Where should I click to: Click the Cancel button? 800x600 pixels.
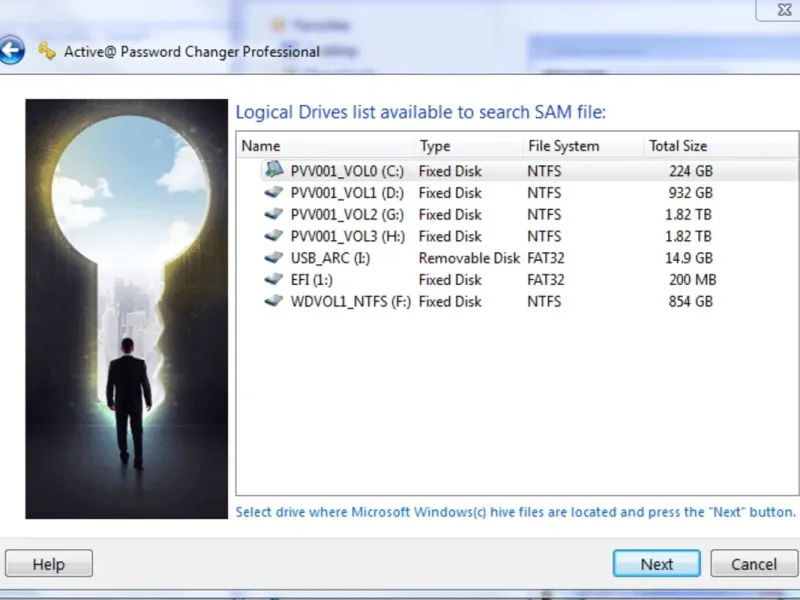[754, 564]
